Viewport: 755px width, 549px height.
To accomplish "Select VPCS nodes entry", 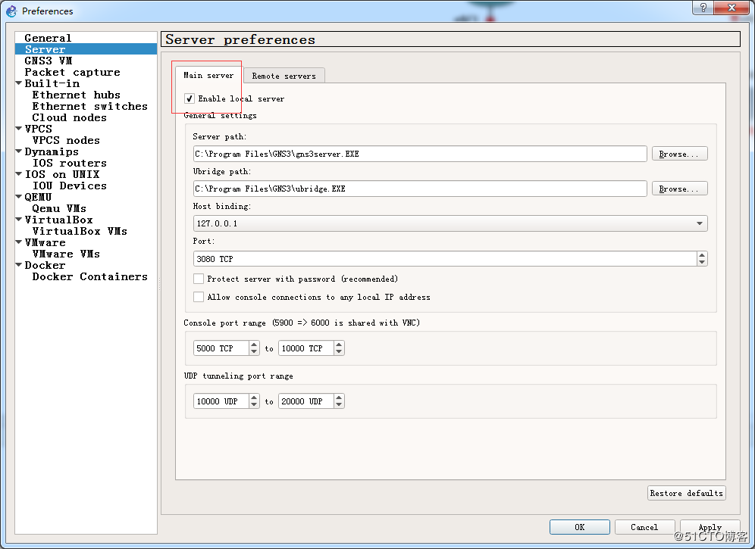I will 66,140.
